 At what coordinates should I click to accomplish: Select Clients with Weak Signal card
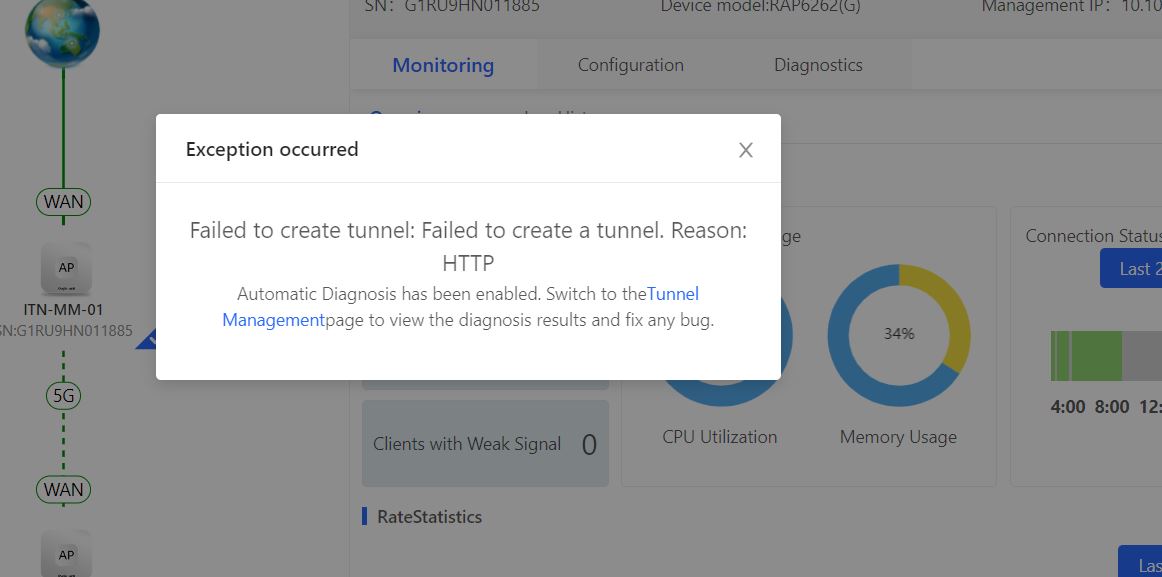485,444
